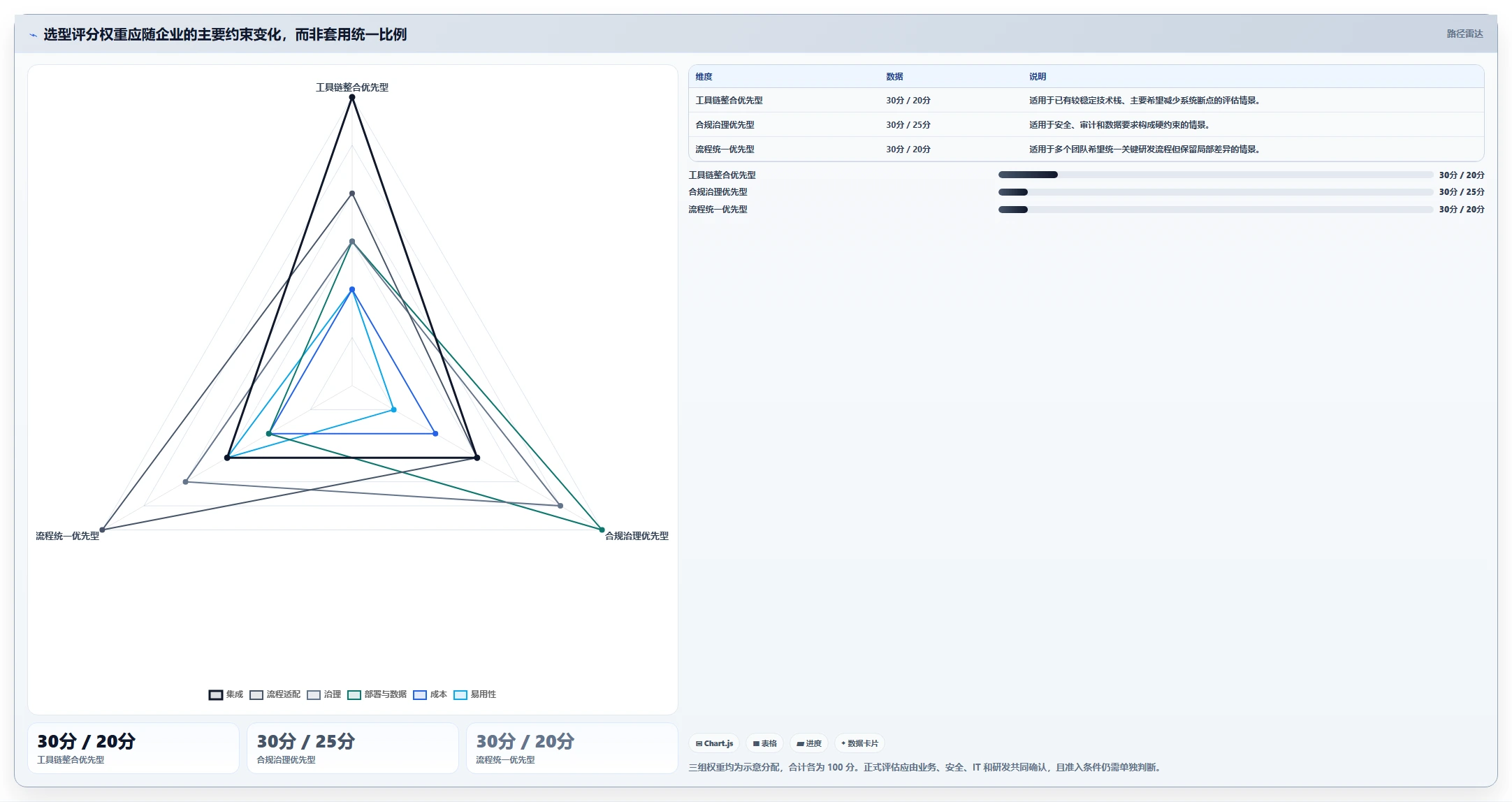
Task: Select the 合规治理优先型 table row name
Action: [x=725, y=125]
